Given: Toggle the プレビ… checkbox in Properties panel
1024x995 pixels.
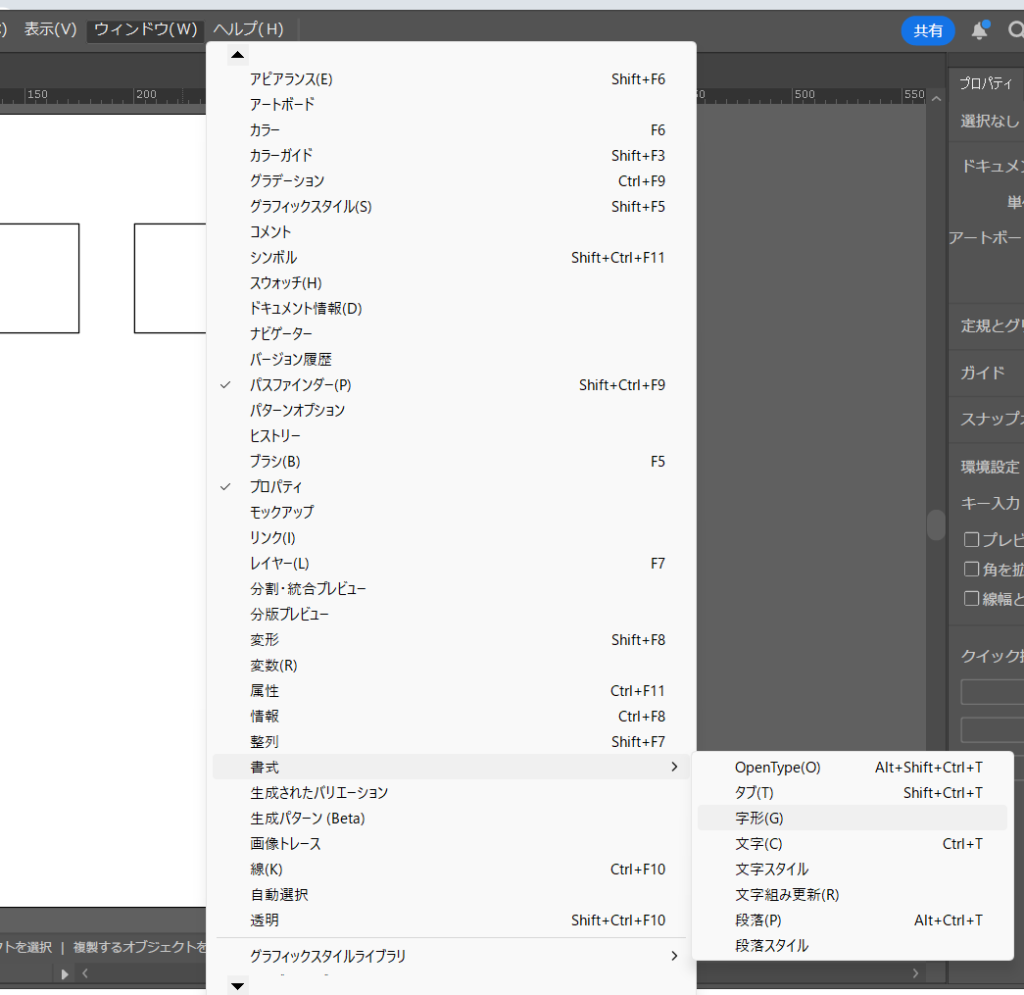Looking at the screenshot, I should [971, 540].
